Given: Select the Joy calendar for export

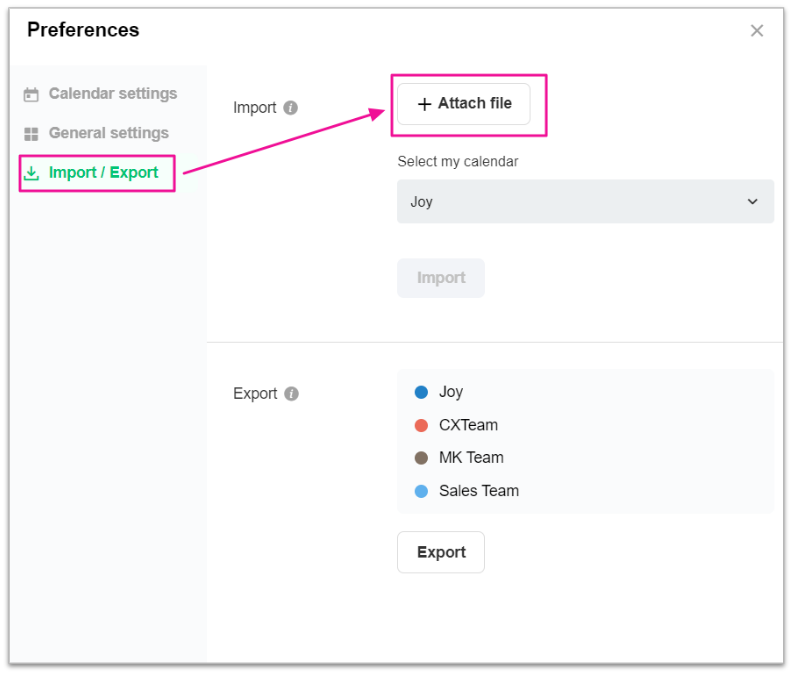Looking at the screenshot, I should click(451, 392).
